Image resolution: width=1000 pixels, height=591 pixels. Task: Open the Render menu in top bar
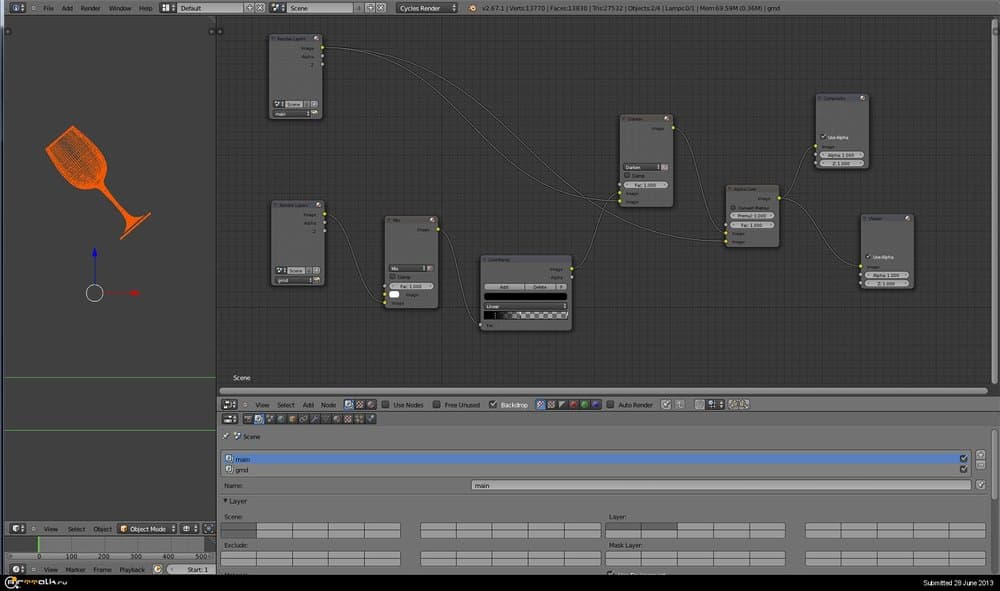(x=90, y=8)
